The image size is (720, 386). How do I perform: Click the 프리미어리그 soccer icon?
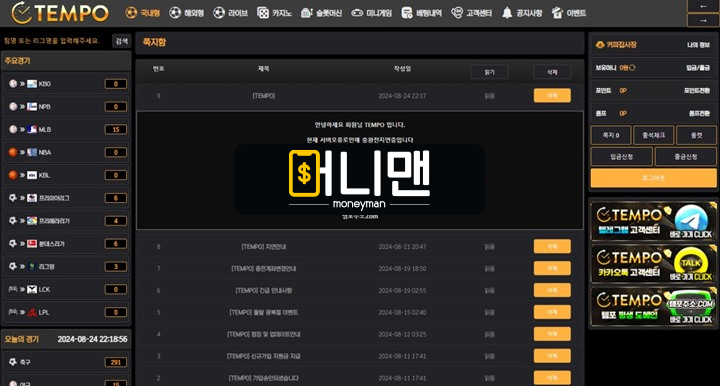(x=13, y=198)
